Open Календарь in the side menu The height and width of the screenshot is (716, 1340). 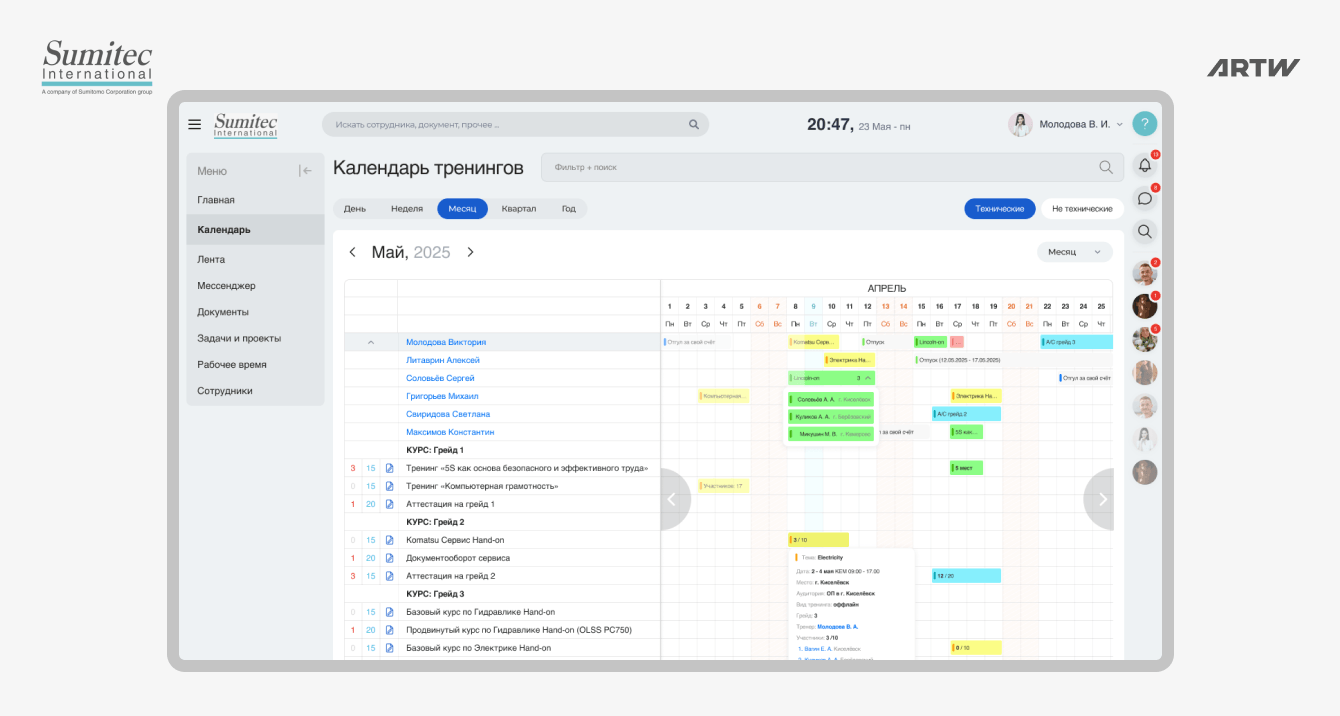click(x=255, y=229)
